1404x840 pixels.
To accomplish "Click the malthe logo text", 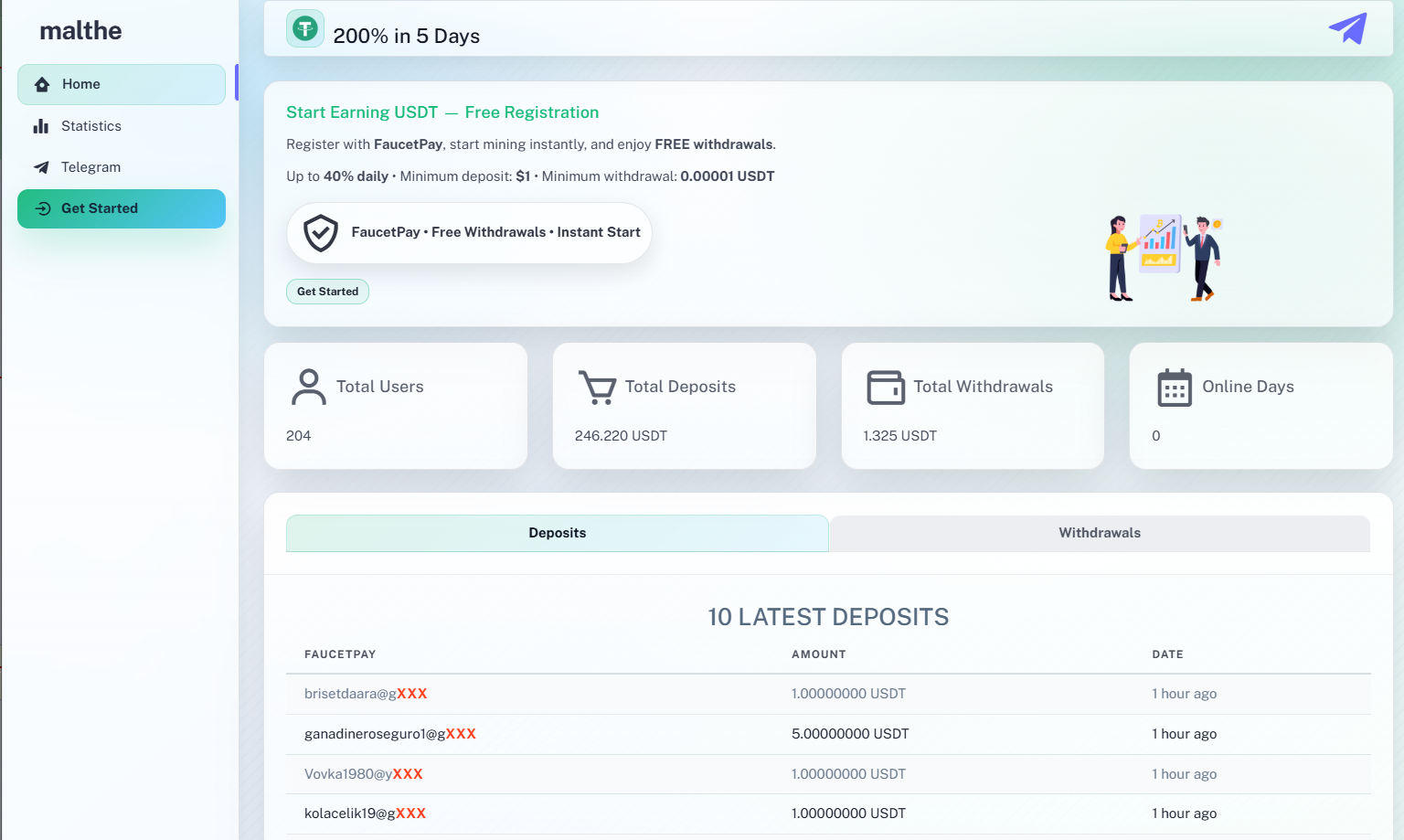I will pyautogui.click(x=80, y=31).
